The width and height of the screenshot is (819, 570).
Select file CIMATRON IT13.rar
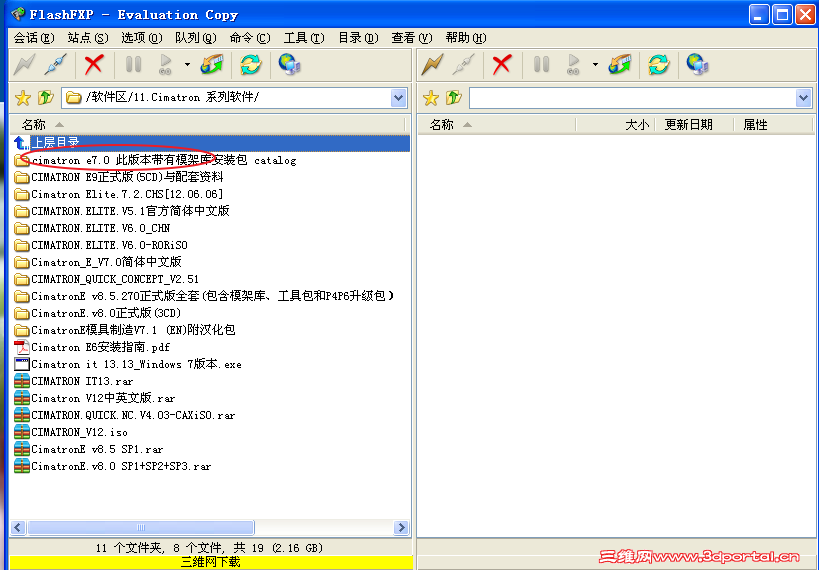(74, 381)
